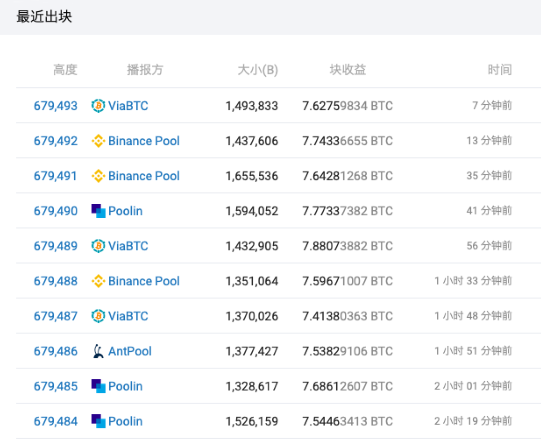
Task: Open the AntPool miner page link
Action: [x=130, y=351]
